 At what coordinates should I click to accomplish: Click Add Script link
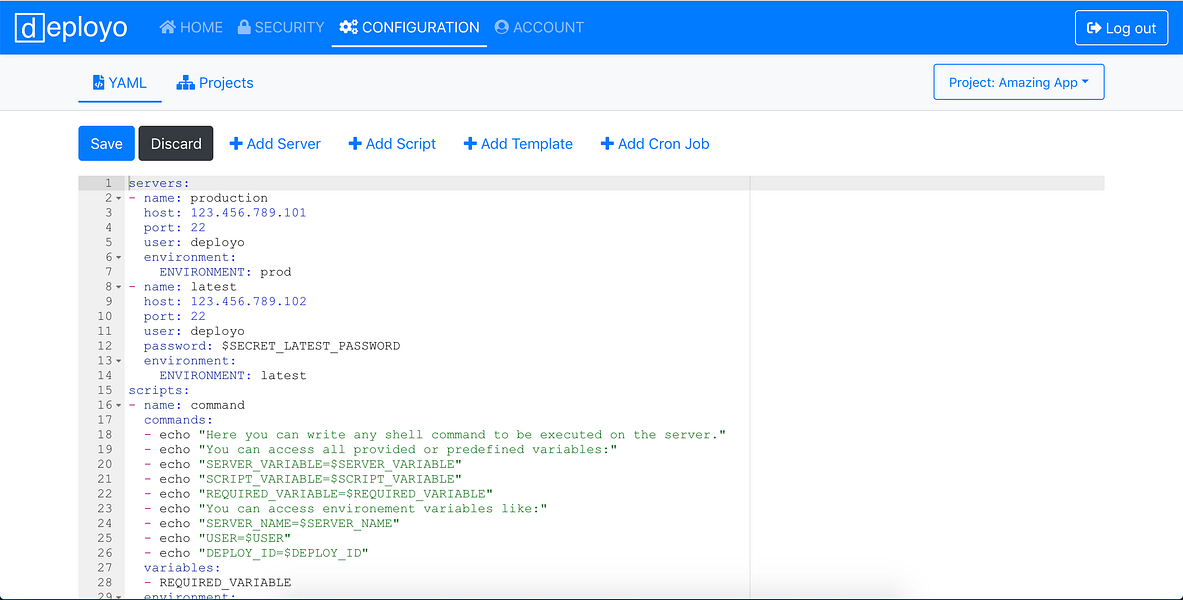click(392, 143)
